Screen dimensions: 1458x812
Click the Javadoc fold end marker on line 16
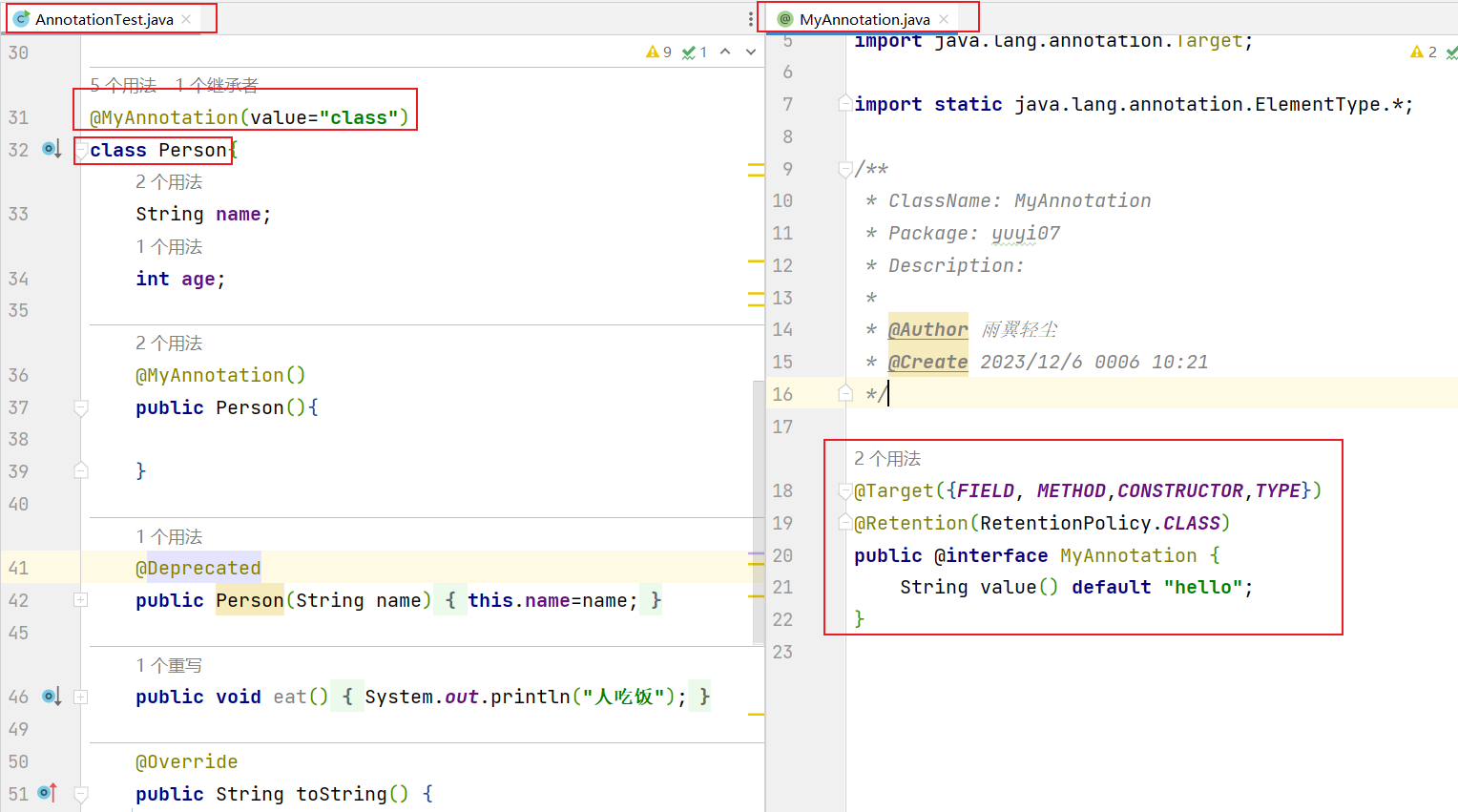click(845, 393)
